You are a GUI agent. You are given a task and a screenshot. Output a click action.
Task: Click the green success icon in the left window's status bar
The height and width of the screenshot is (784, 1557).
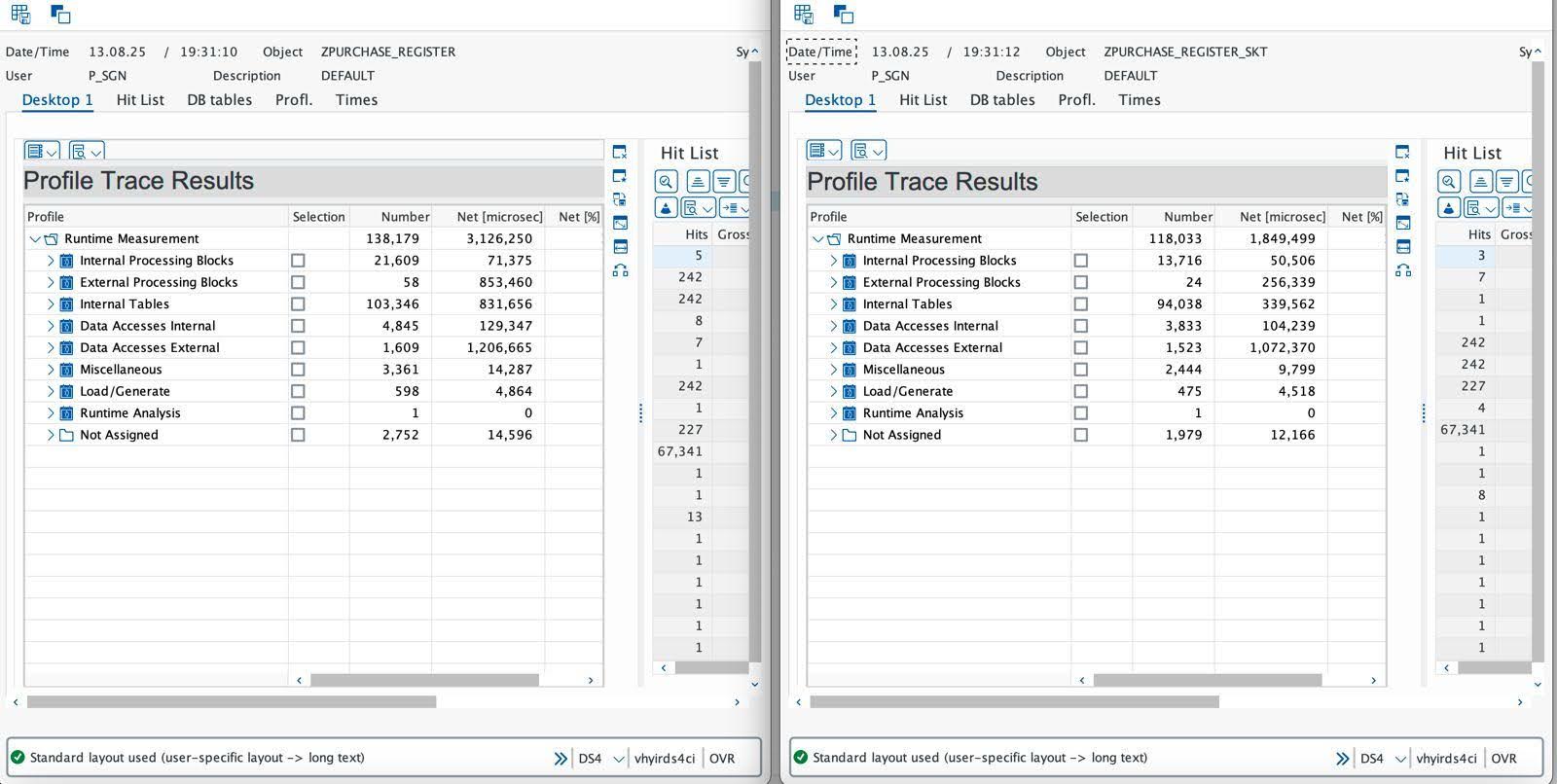coord(17,758)
